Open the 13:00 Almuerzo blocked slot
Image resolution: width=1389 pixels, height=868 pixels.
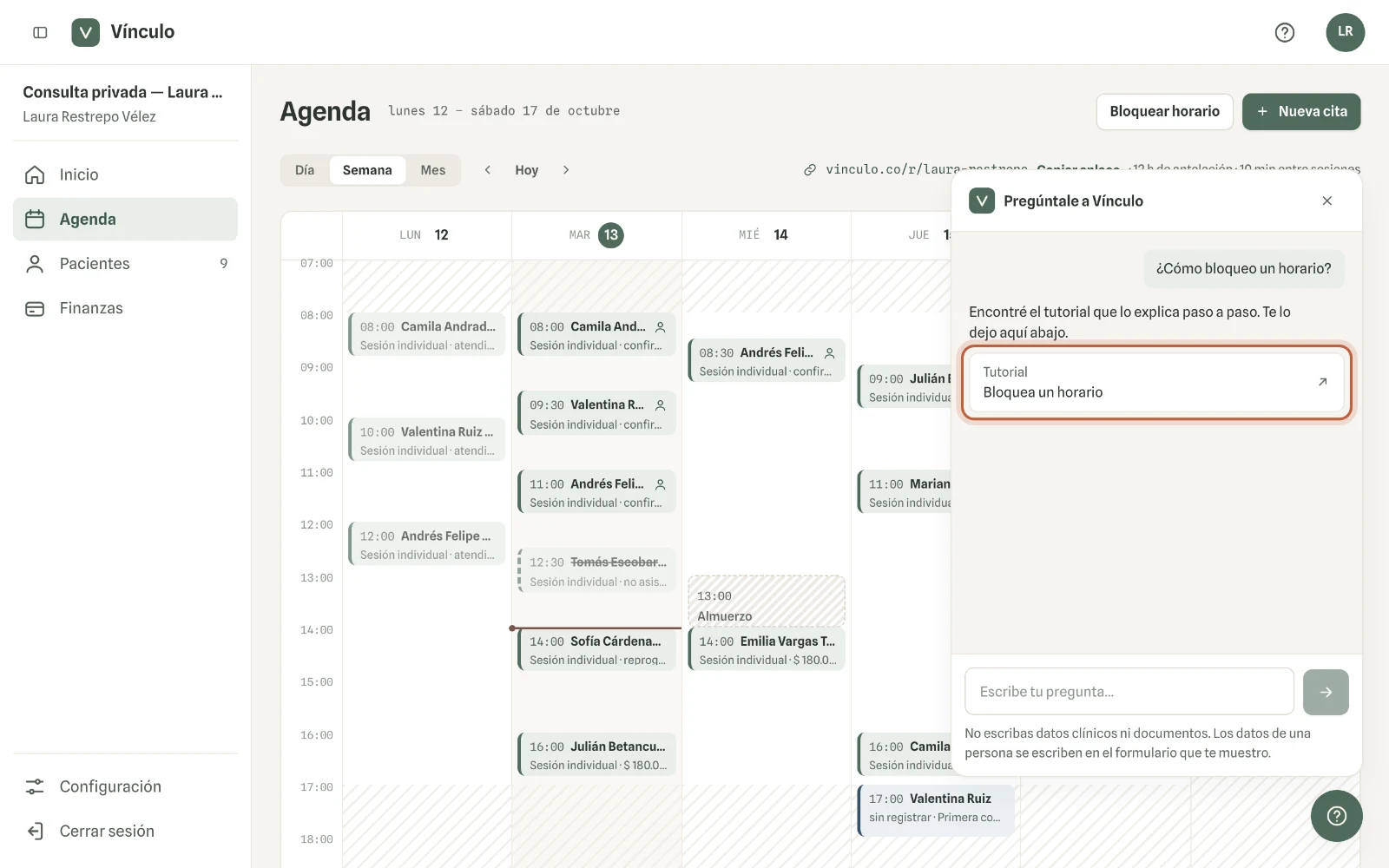767,601
